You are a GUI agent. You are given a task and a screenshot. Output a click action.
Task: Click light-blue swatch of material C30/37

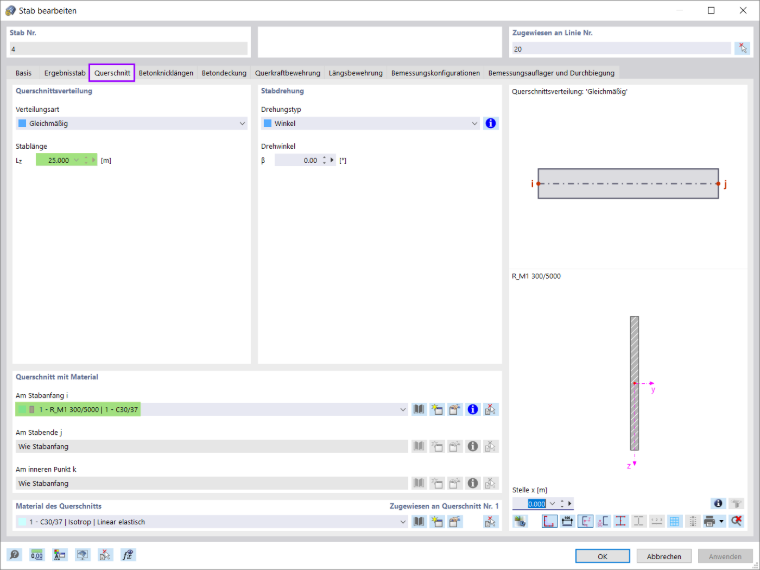tap(22, 522)
